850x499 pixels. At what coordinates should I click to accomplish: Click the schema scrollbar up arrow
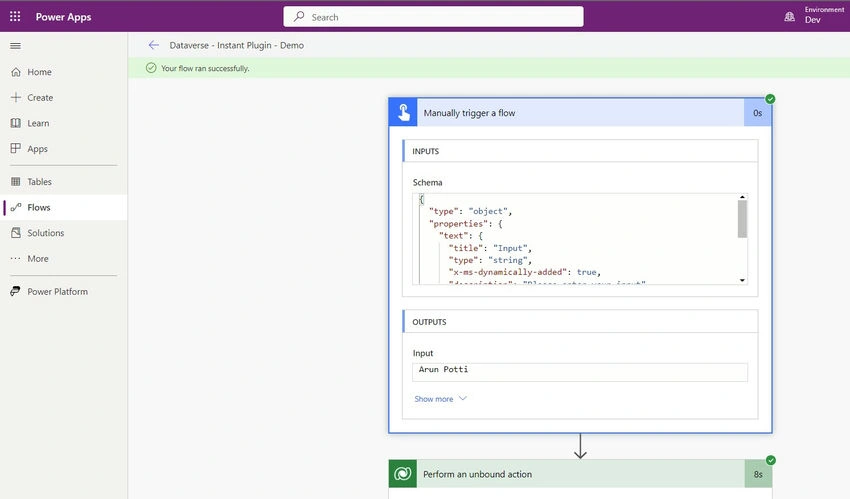coord(742,197)
